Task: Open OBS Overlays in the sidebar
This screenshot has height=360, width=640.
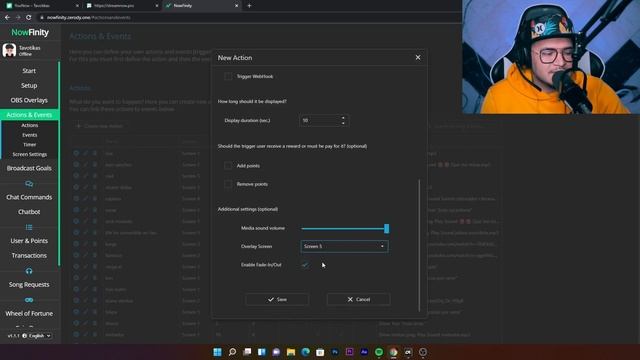Action: (29, 100)
